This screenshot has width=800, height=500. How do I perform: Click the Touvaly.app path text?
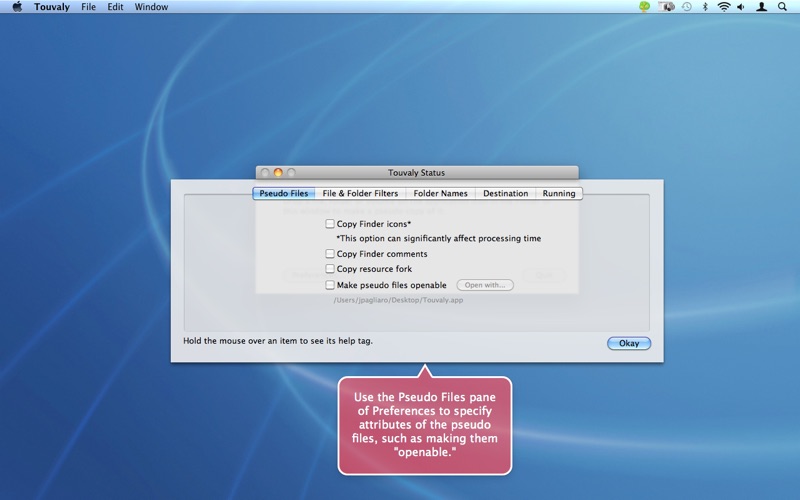pos(398,300)
